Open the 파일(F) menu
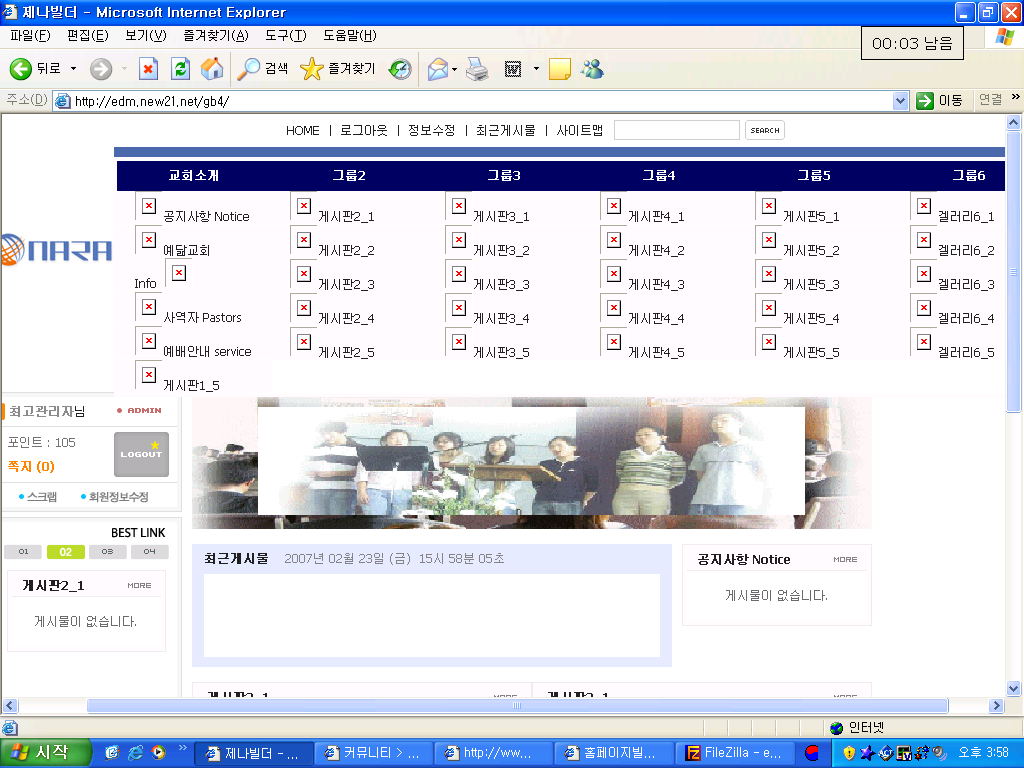The height and width of the screenshot is (768, 1024). (30, 36)
